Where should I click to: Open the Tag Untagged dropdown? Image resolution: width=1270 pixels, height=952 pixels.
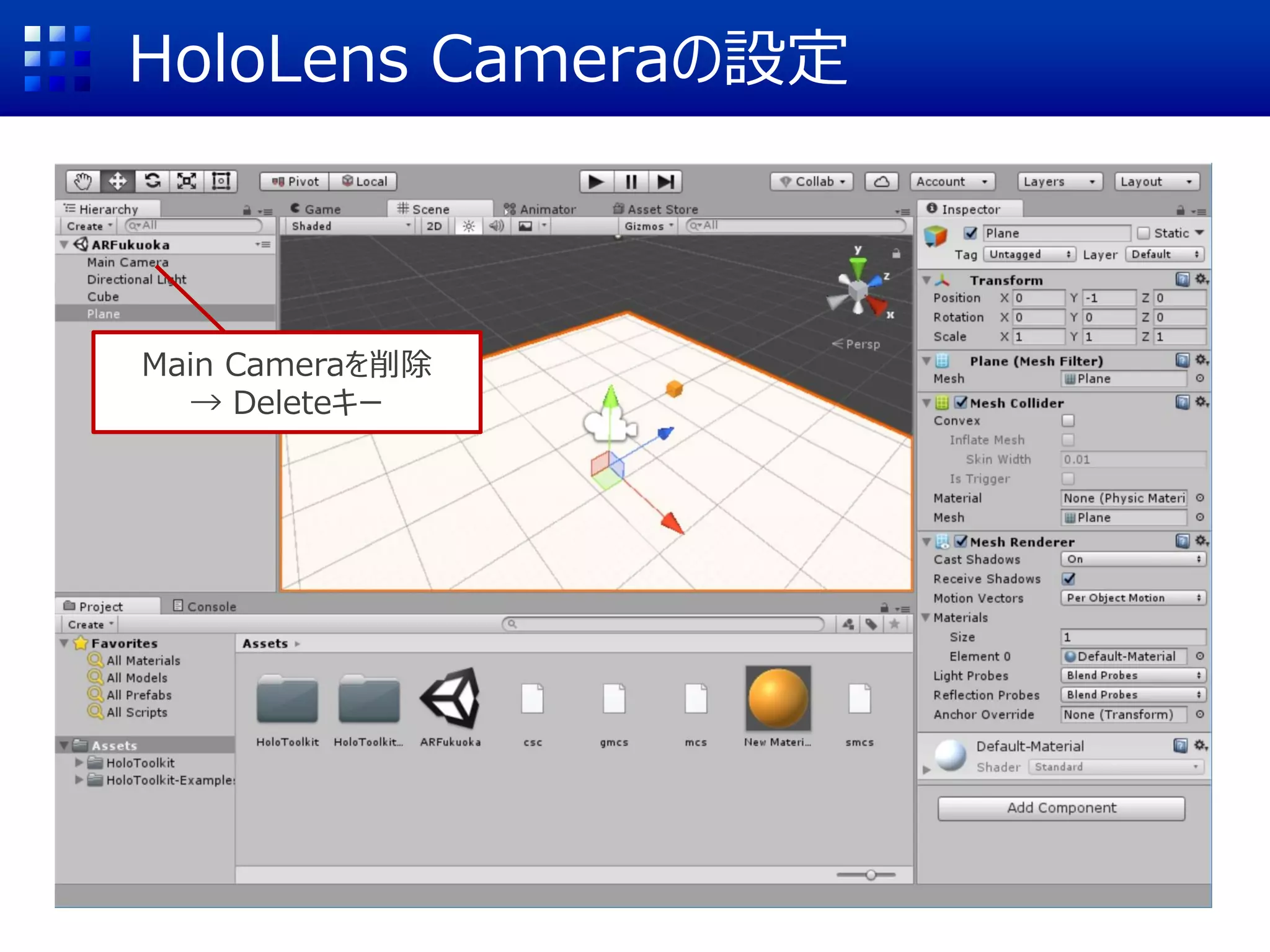tap(1029, 255)
